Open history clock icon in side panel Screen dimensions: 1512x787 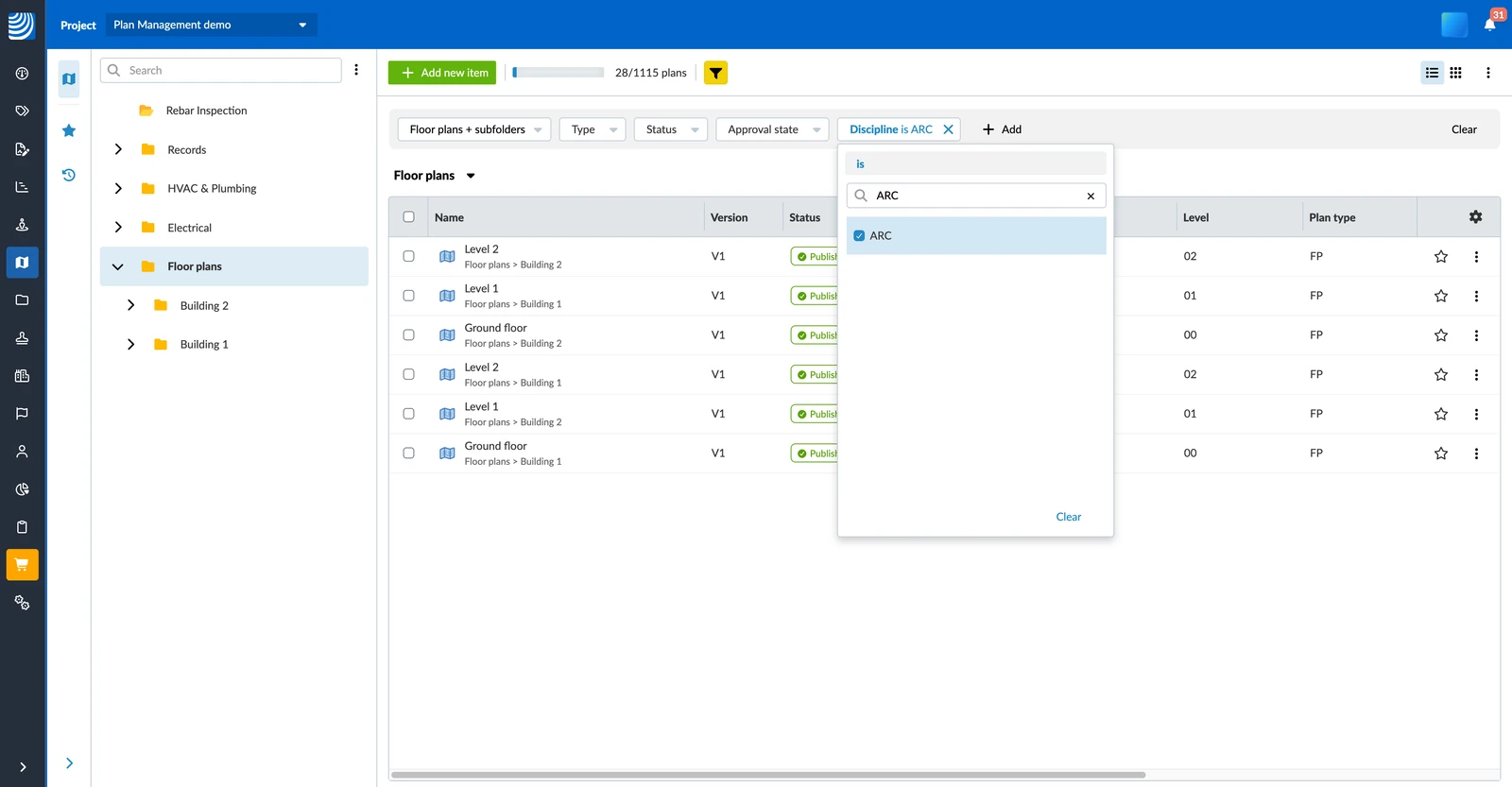tap(69, 175)
